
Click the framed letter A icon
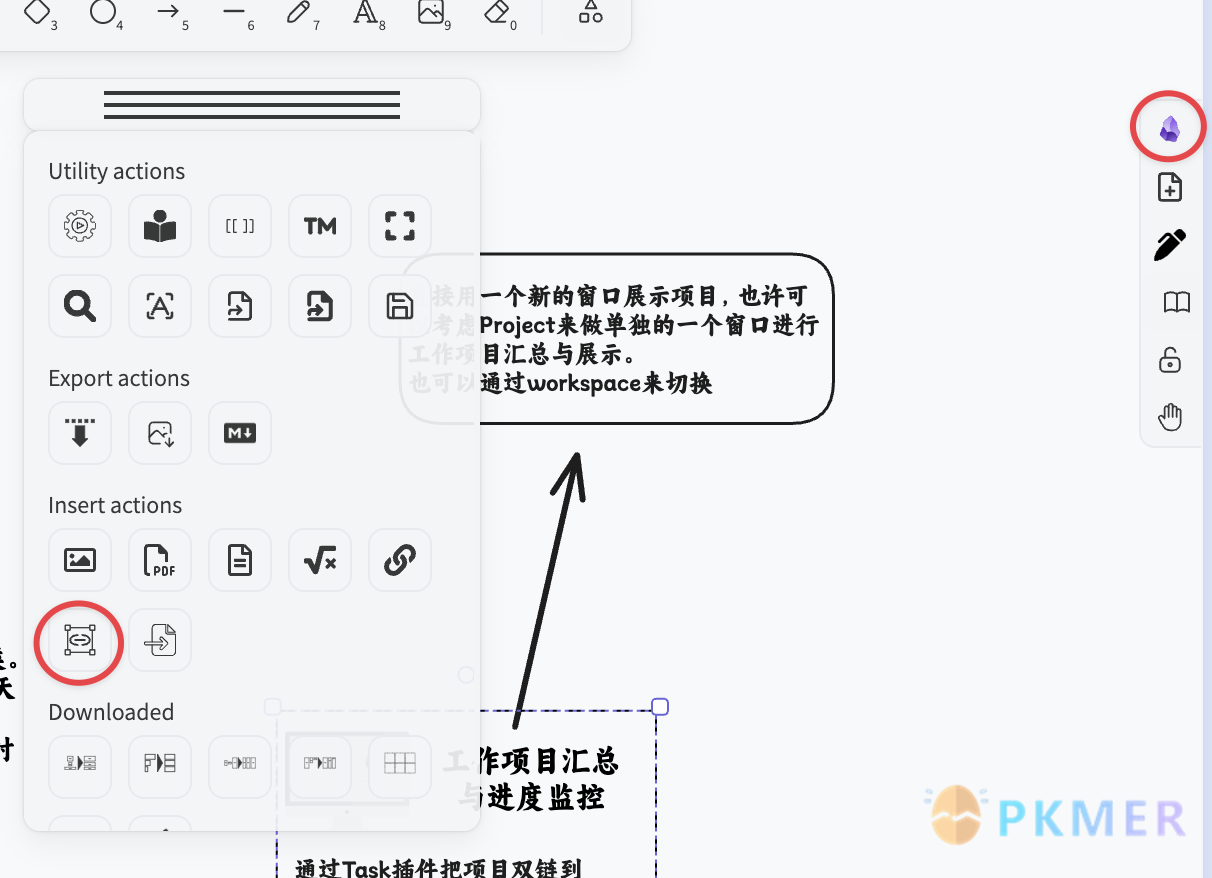point(160,306)
